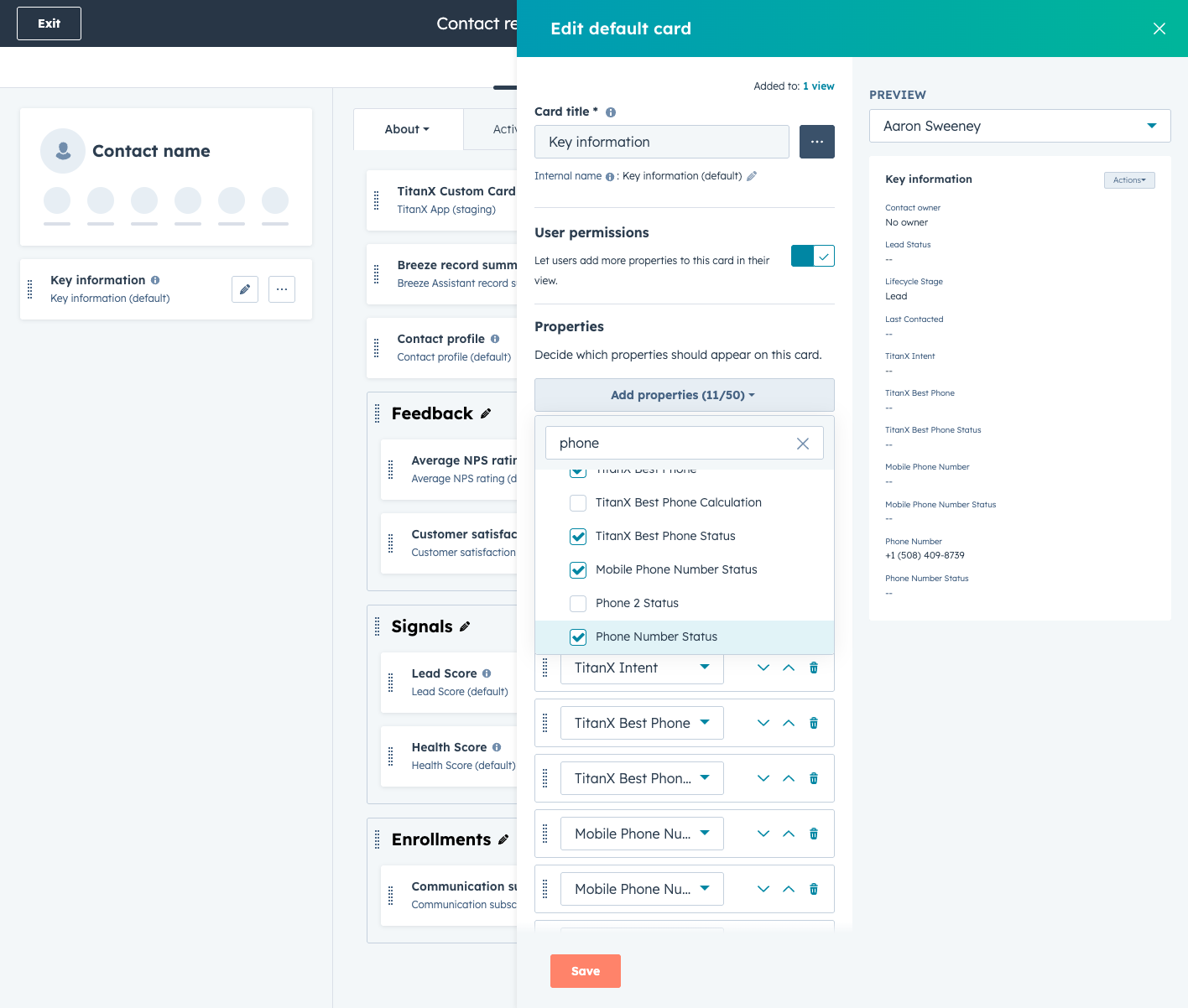Open the '1 view' link
Screen dimensions: 1188x1008
[x=819, y=86]
